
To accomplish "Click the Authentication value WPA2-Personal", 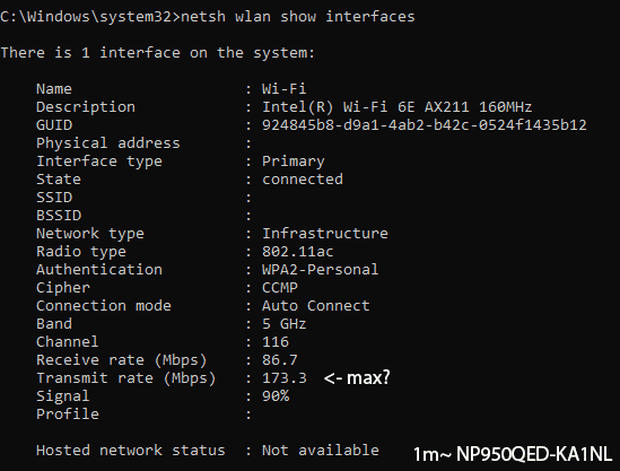I will click(x=320, y=269).
